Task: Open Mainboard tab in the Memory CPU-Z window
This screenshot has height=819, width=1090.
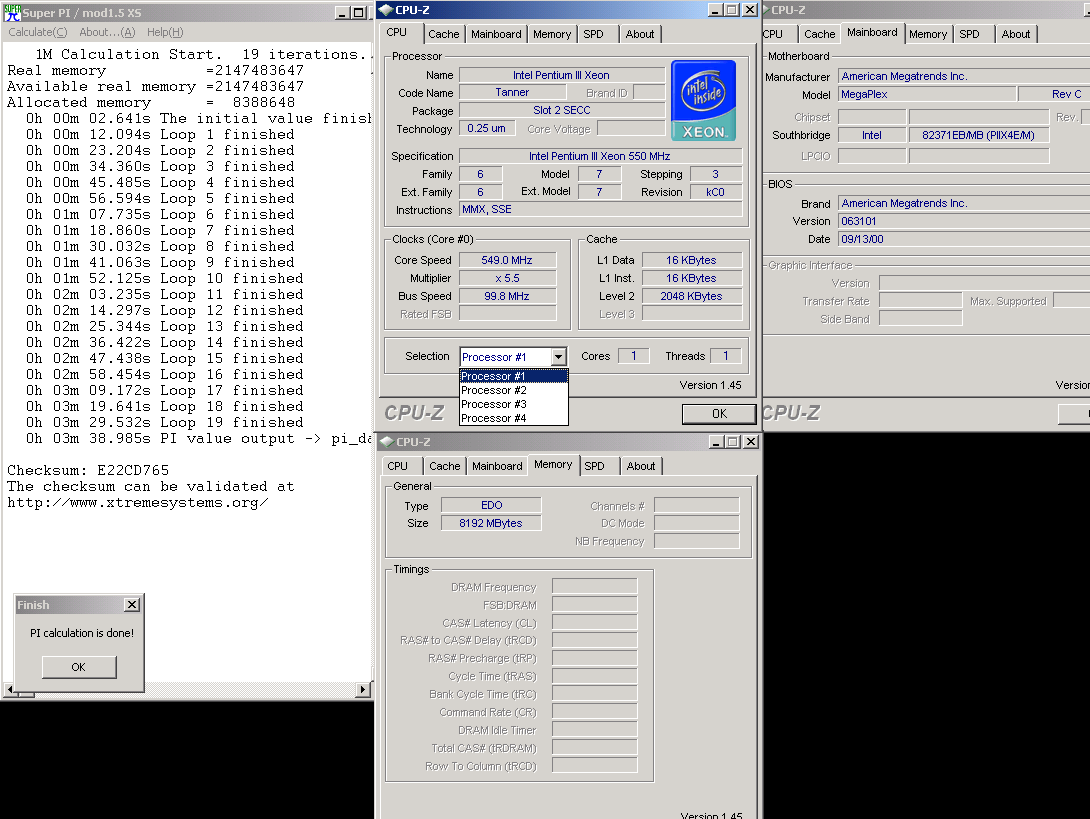Action: (497, 466)
